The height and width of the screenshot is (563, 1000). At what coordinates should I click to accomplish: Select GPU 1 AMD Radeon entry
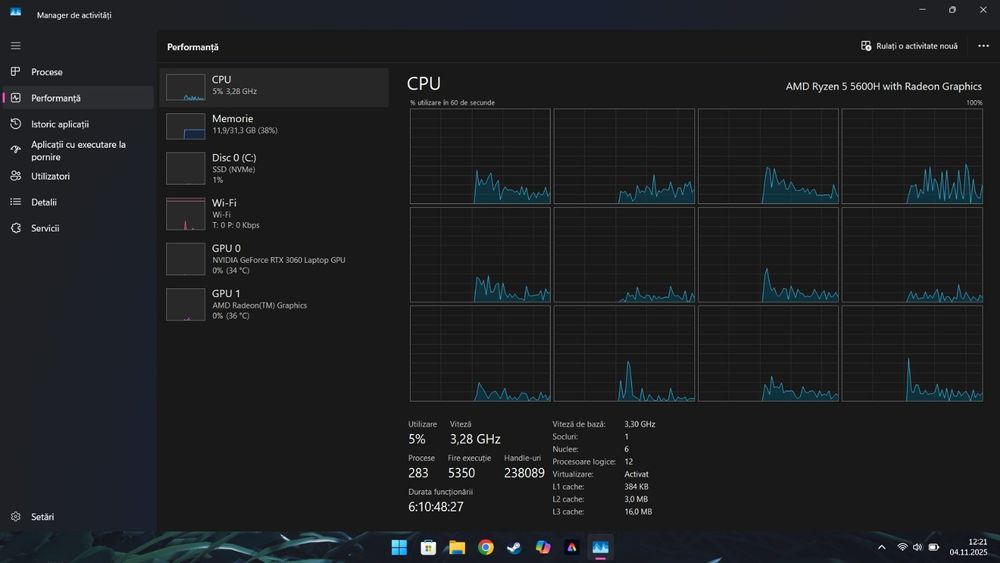pos(274,304)
